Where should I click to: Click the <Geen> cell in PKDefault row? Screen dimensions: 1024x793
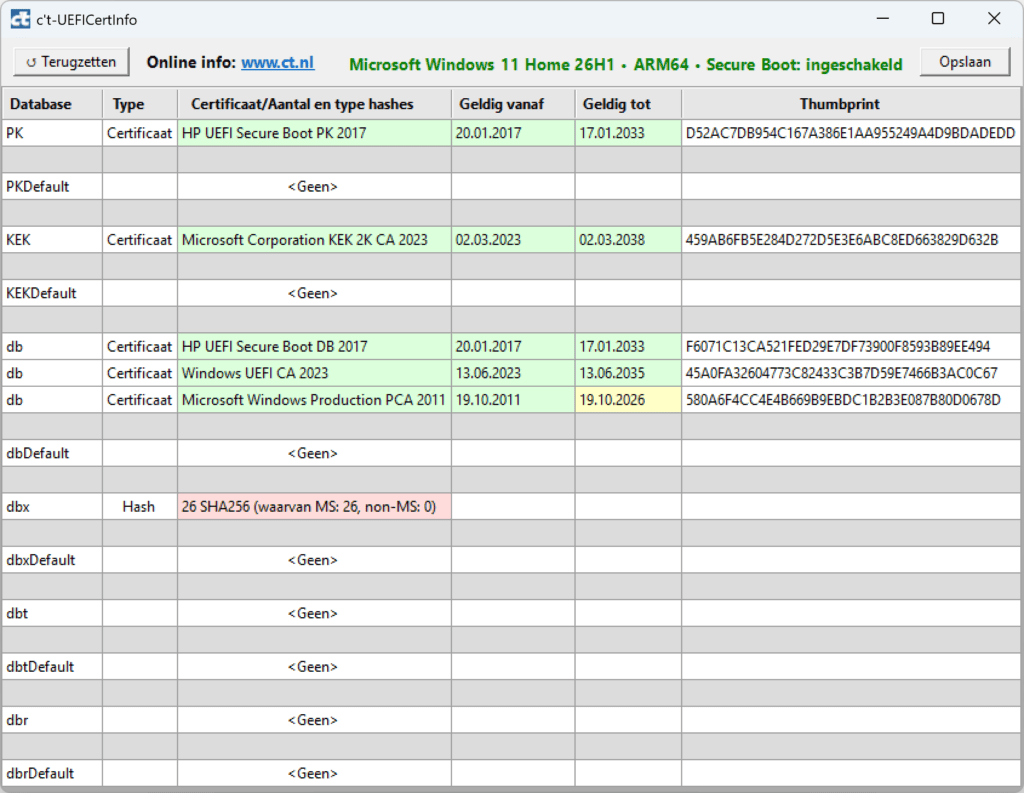(314, 186)
